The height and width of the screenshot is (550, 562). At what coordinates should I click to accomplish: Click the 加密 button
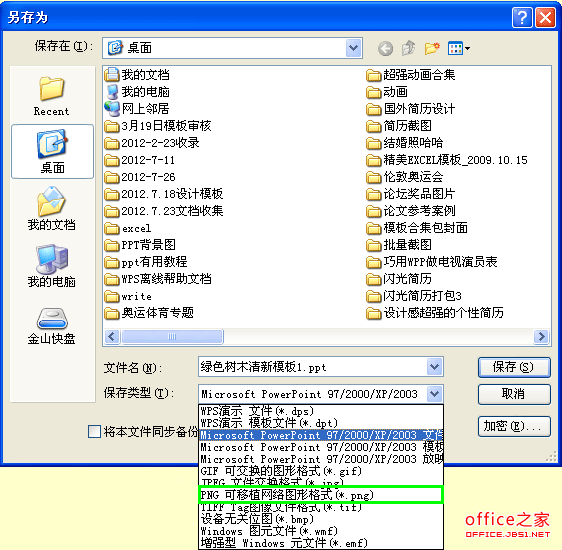[x=514, y=426]
